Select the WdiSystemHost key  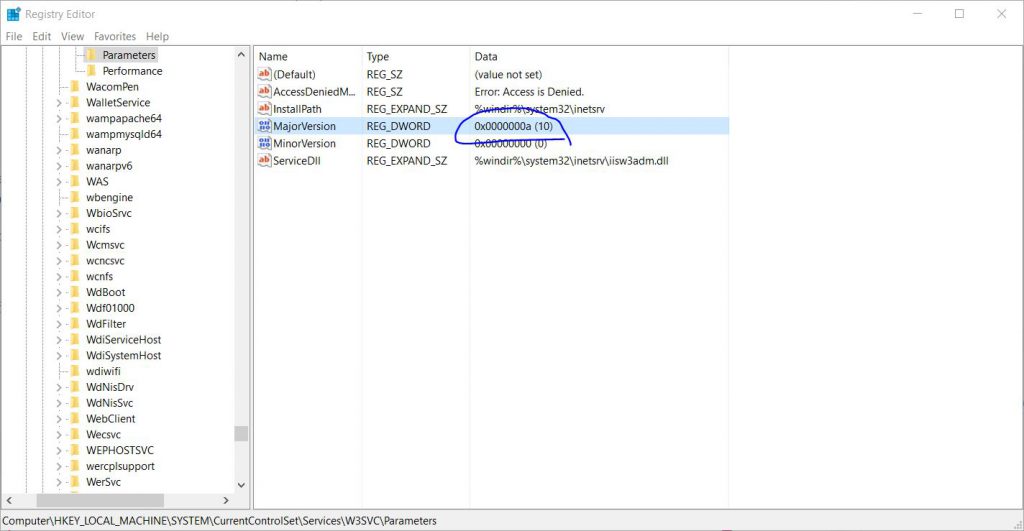pos(123,355)
